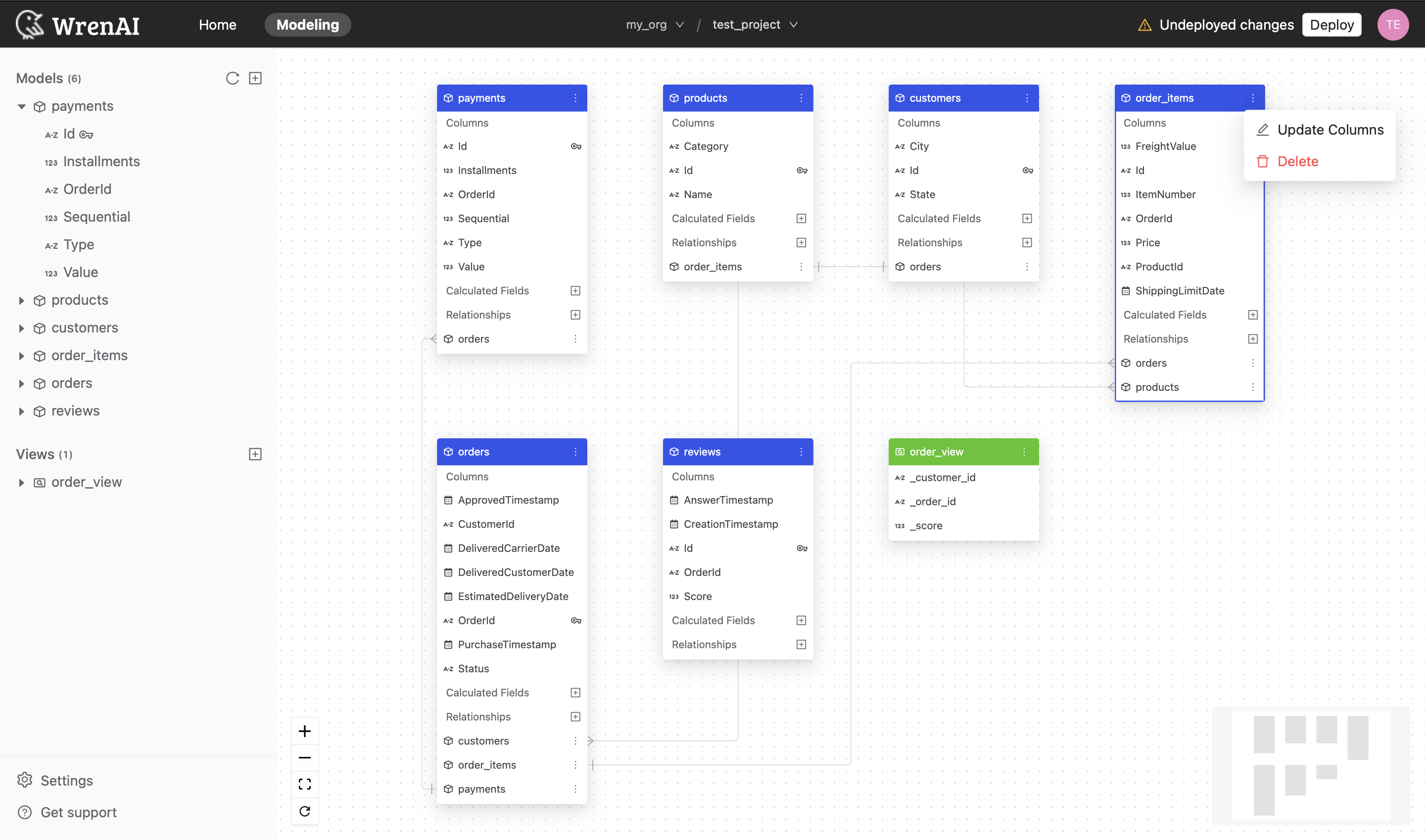
Task: Click the WrenAI logo
Action: tap(78, 24)
